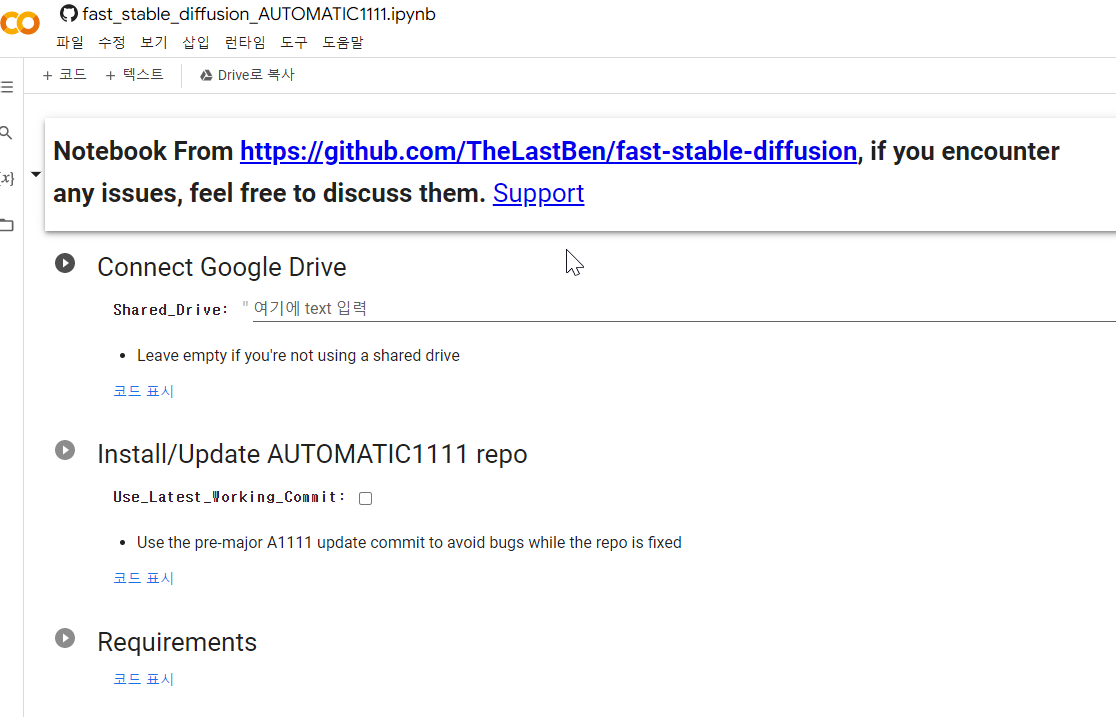
Task: Click the Google Drive icon in toolbar
Action: 206,75
